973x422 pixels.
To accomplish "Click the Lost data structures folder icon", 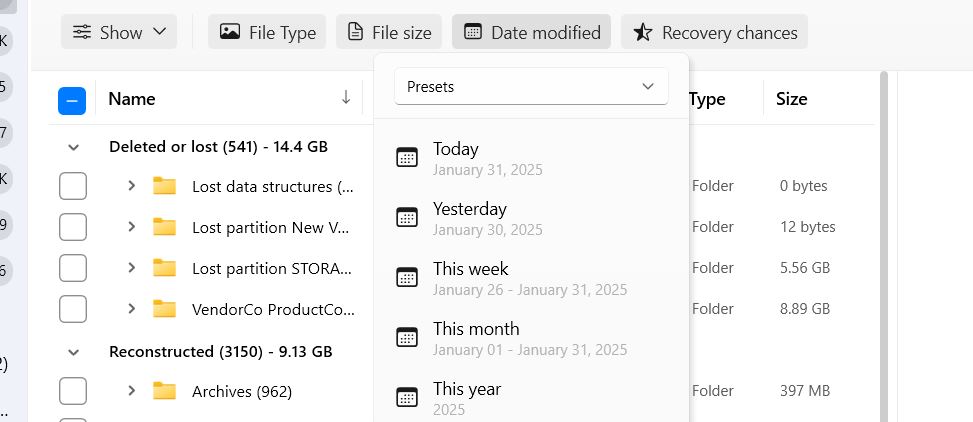I will 164,186.
